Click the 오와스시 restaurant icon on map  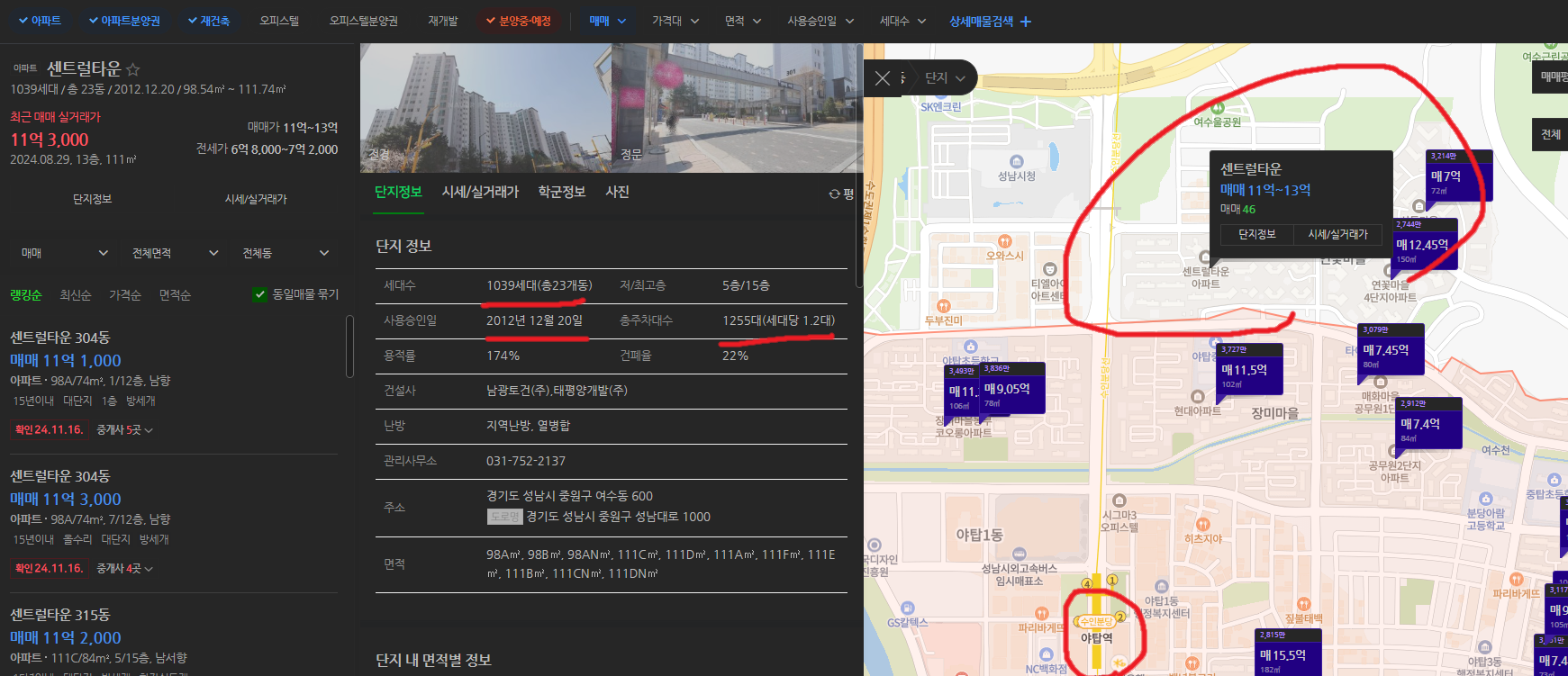pos(1005,241)
